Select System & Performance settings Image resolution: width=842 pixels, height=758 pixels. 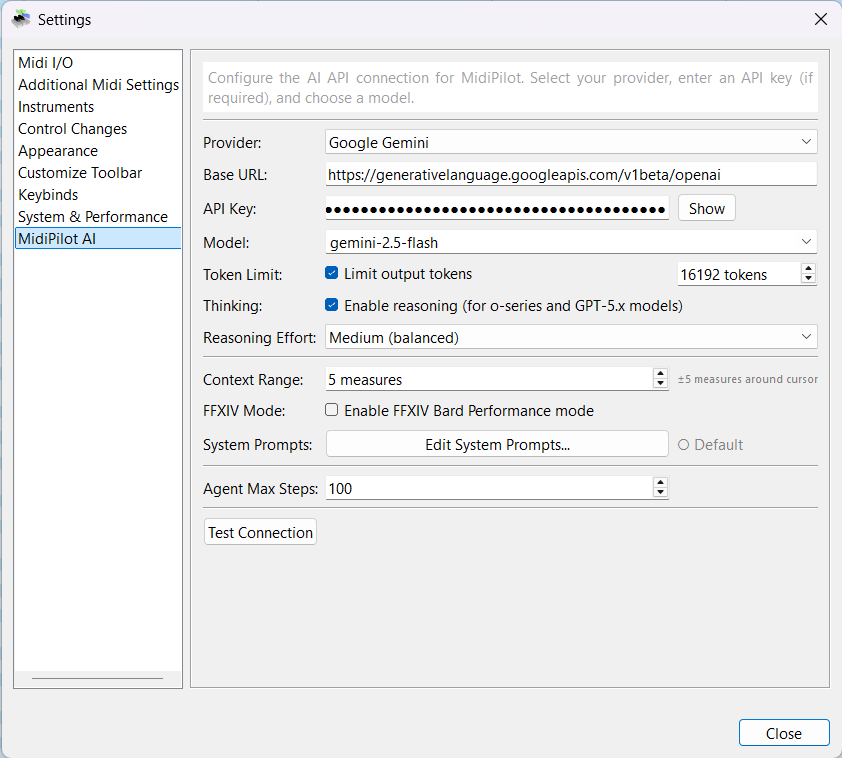(93, 216)
